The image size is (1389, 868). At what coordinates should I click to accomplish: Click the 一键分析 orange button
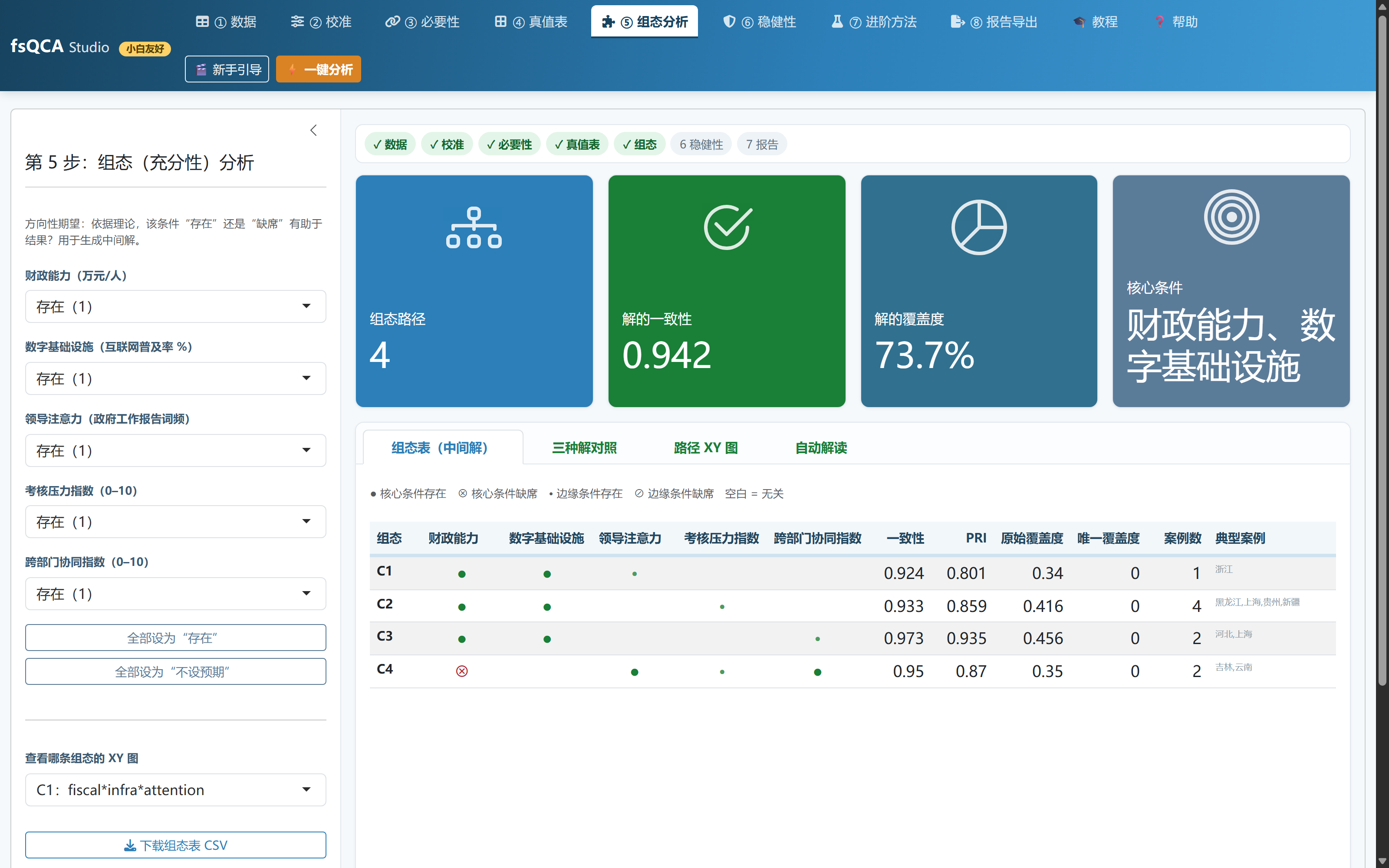[x=319, y=69]
